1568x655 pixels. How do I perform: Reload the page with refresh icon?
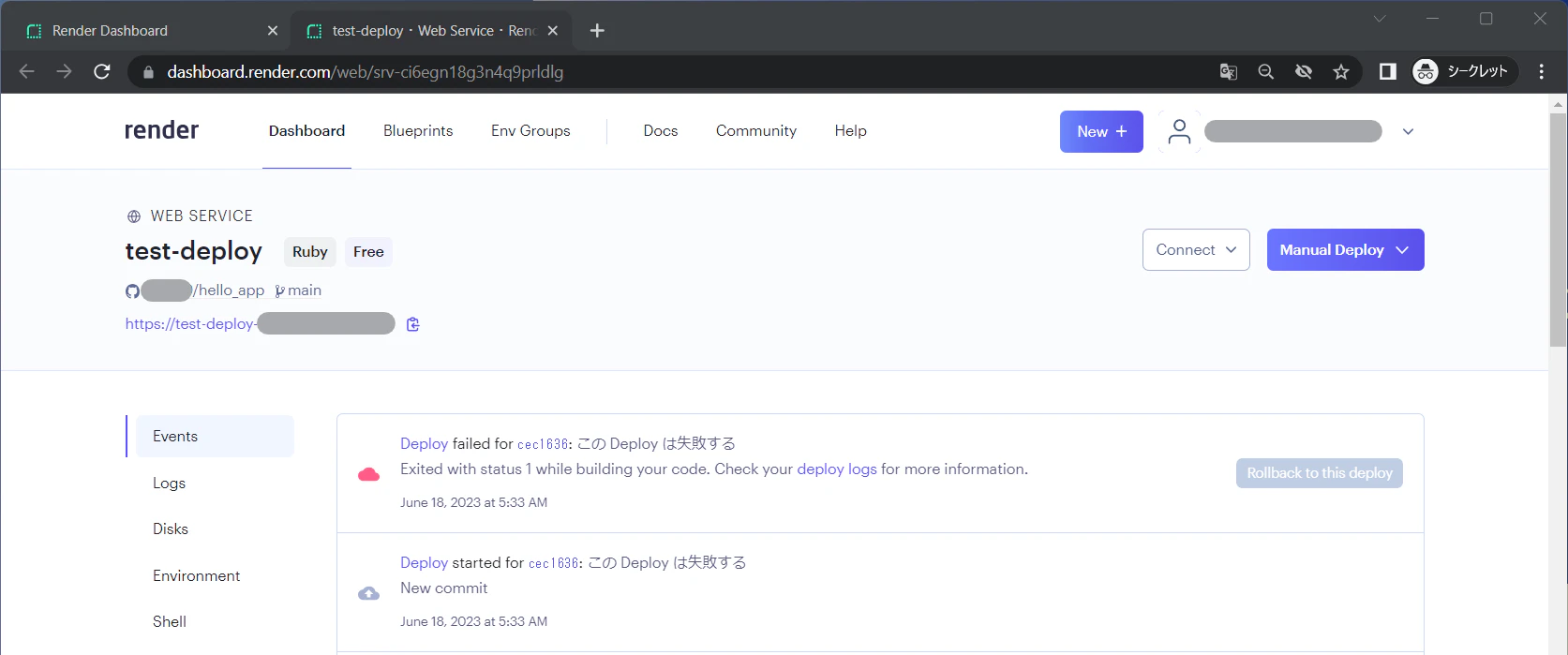(102, 71)
